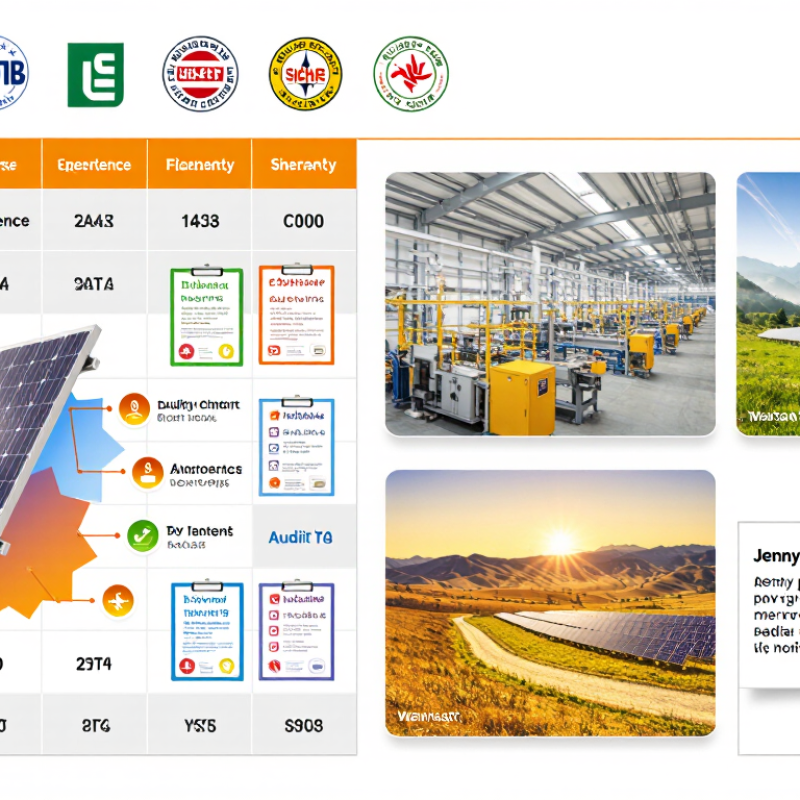
Task: Click the 'Dy Tantent' feature label
Action: pos(199,531)
